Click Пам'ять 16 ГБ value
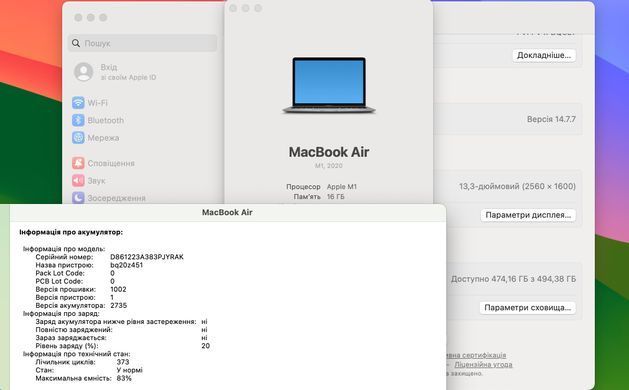Screen dimensions: 629x390 [335, 197]
